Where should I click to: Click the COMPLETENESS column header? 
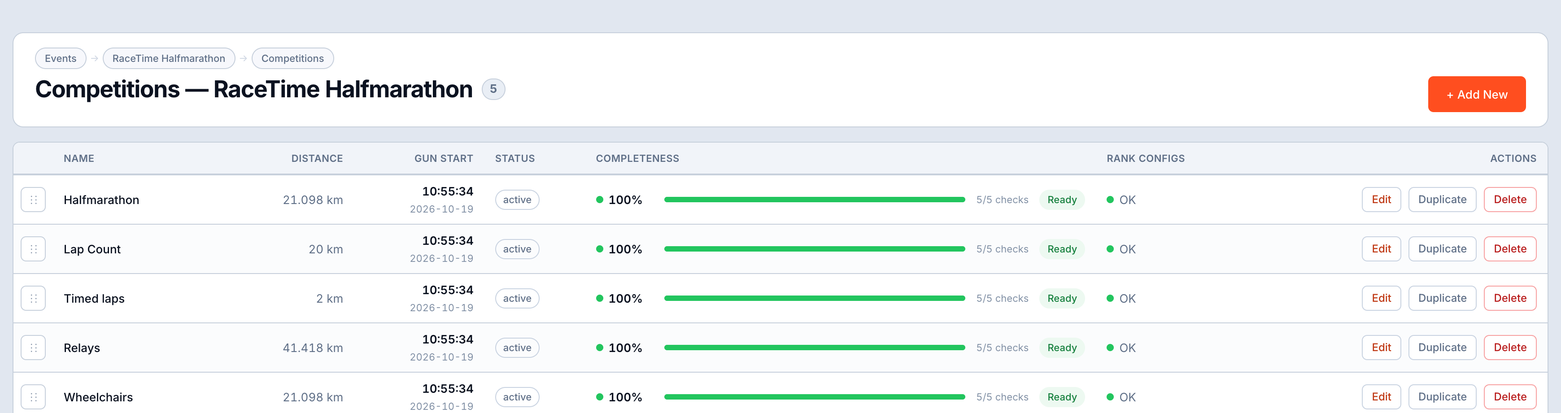(x=637, y=158)
